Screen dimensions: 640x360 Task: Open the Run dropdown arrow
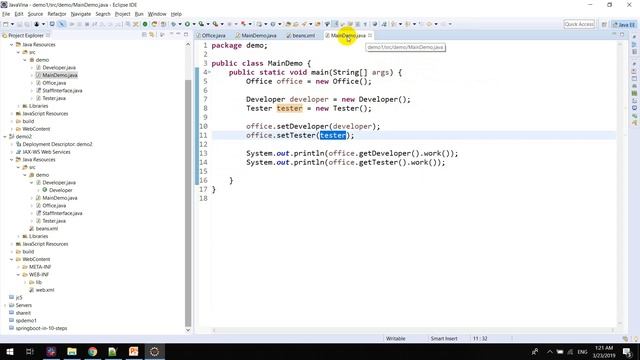194,24
